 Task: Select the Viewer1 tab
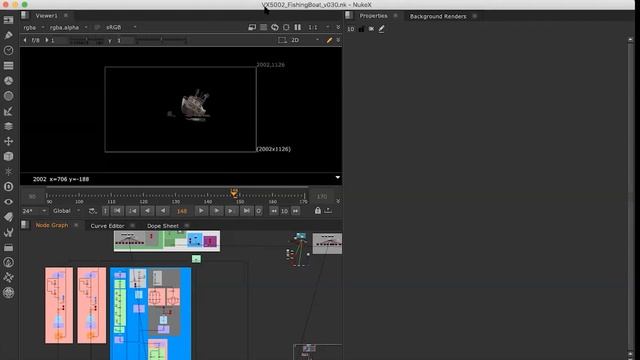[47, 16]
